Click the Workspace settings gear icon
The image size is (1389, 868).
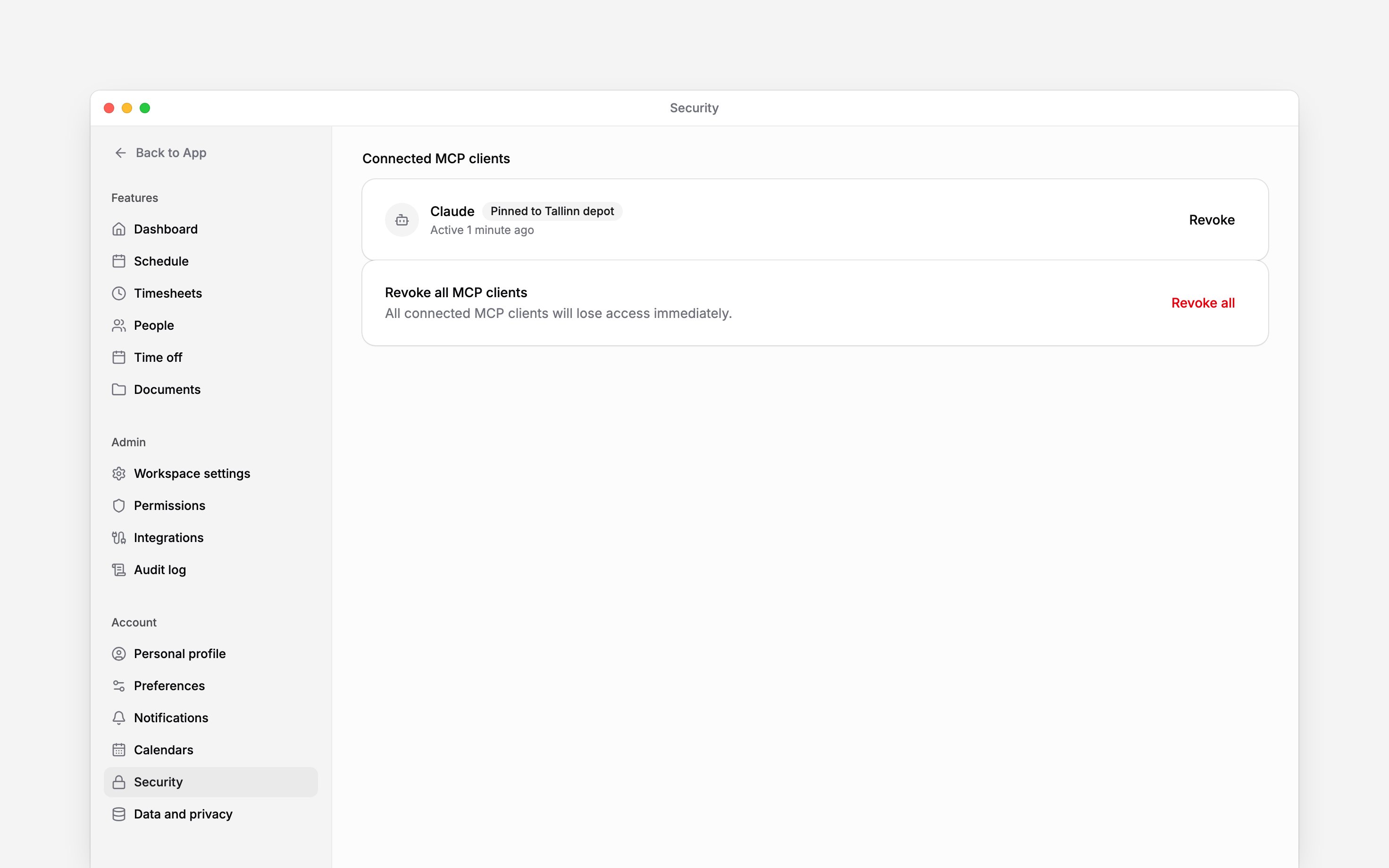[119, 474]
